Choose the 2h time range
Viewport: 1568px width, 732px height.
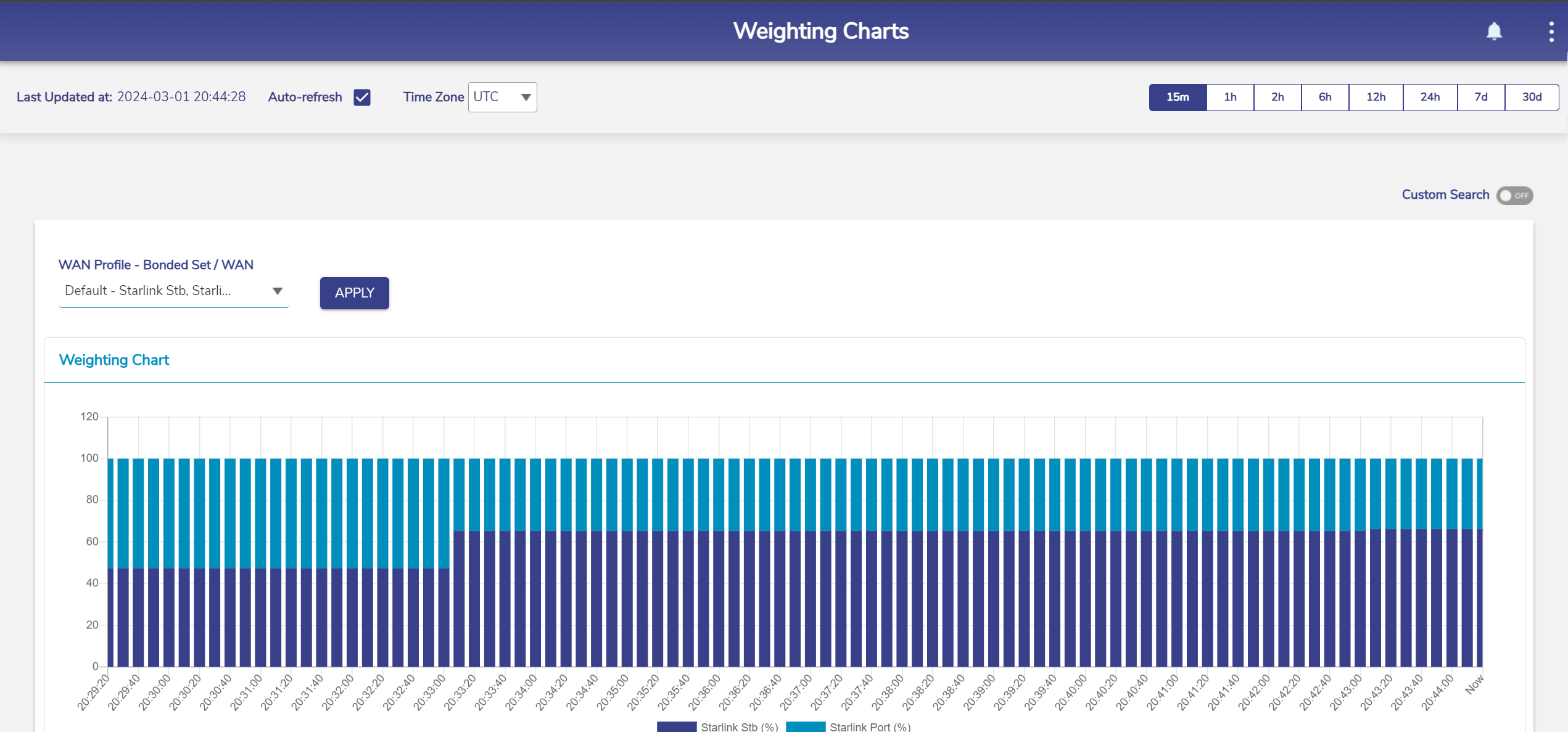1277,98
